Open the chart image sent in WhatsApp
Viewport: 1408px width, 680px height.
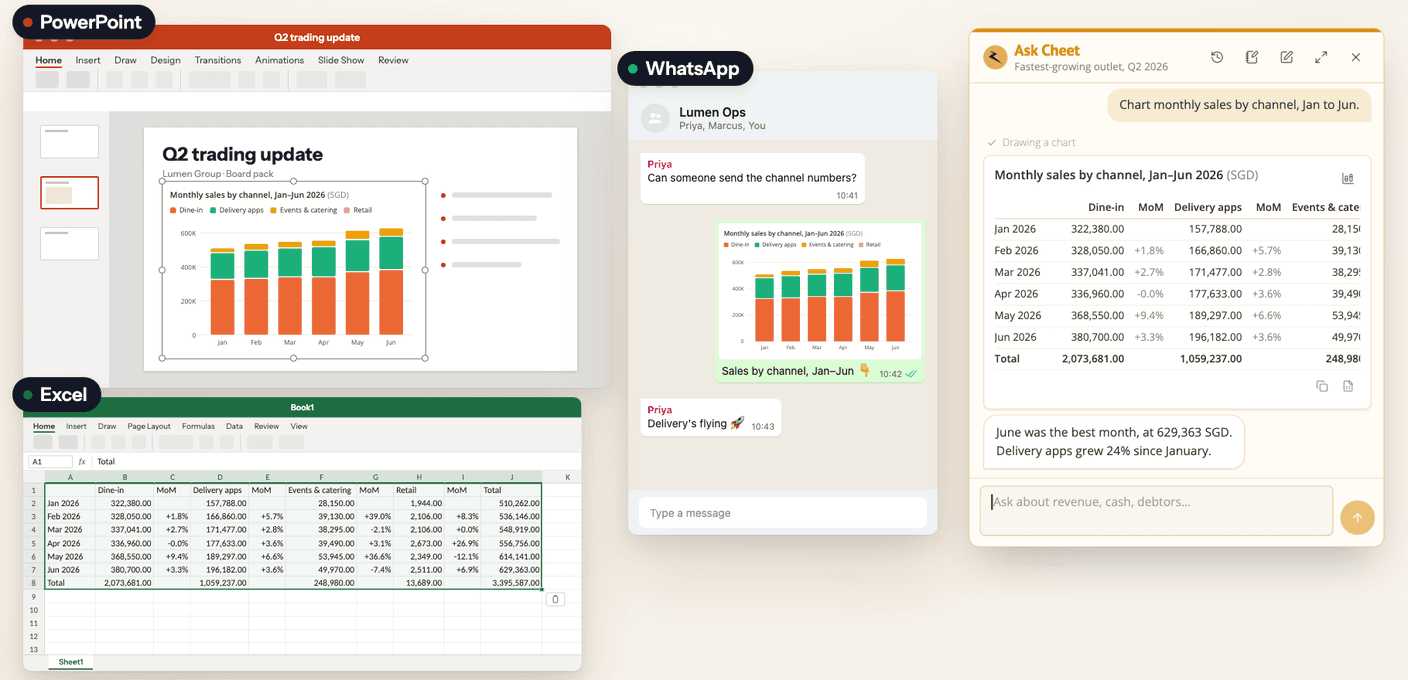(x=819, y=291)
